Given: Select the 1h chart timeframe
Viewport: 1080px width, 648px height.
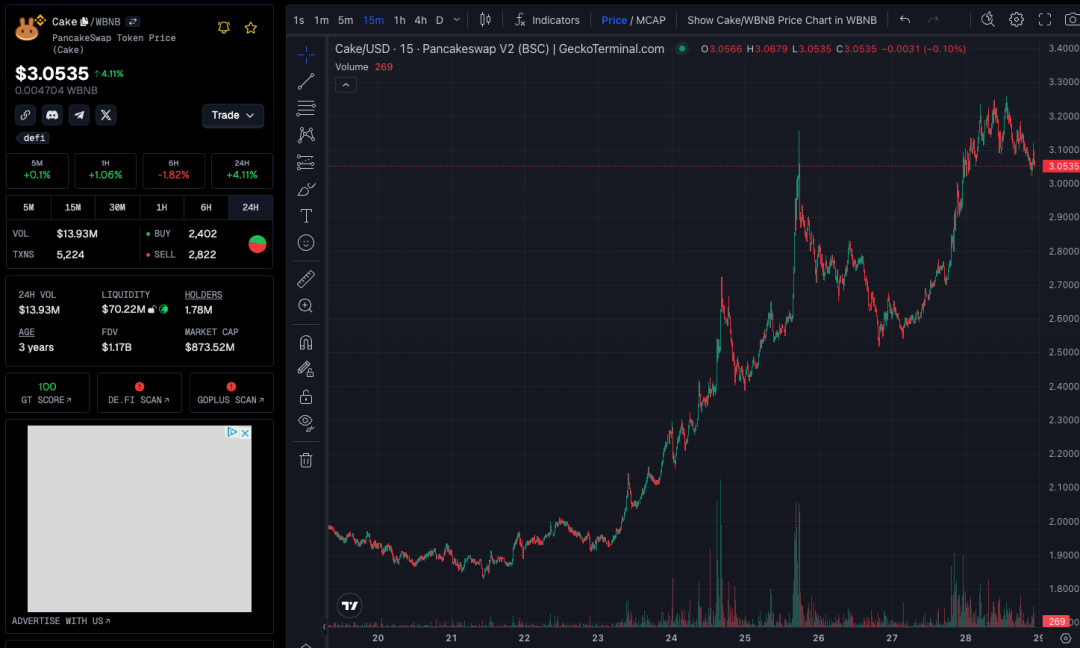Looking at the screenshot, I should tap(399, 20).
